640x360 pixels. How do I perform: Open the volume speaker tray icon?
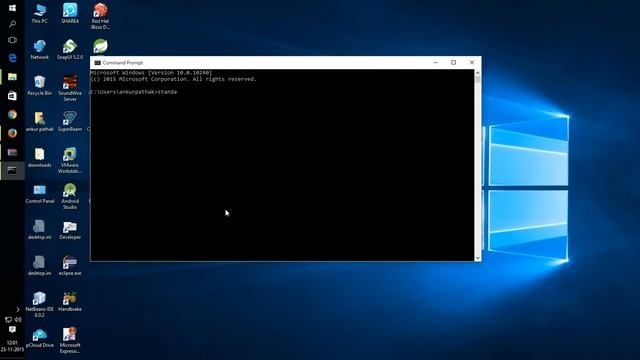(x=18, y=320)
